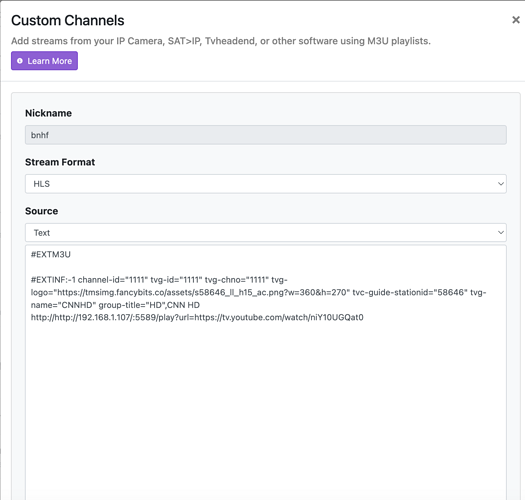Viewport: 525px width, 500px height.
Task: Click the 'Custom Channels' heading
Action: [x=68, y=20]
